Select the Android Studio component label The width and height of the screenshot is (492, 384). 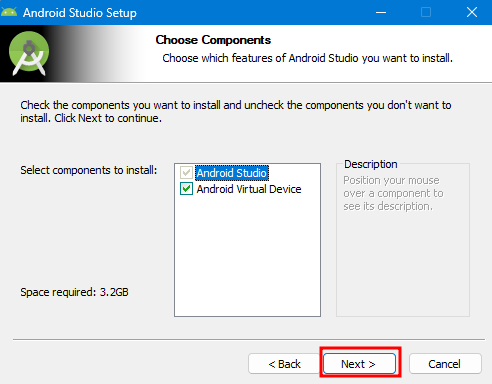(x=232, y=173)
